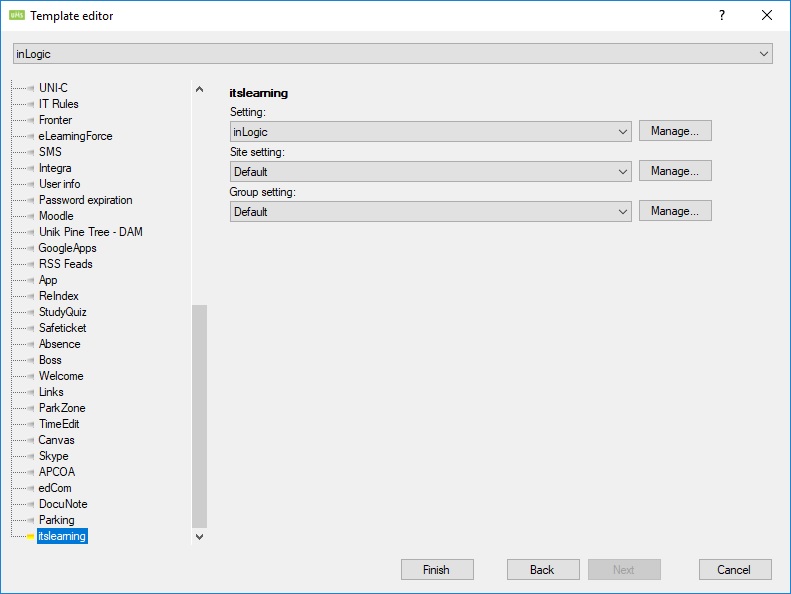Click the help question mark button
The height and width of the screenshot is (594, 791).
point(722,16)
